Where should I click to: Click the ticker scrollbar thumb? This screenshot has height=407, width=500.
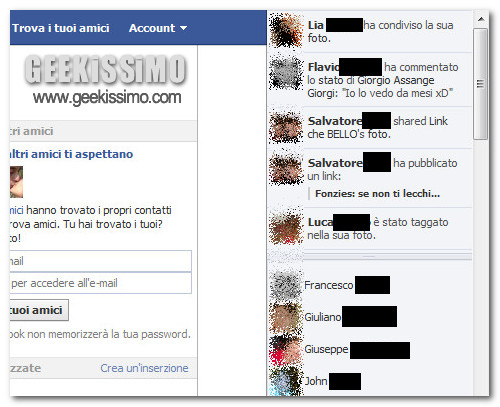pos(481,84)
